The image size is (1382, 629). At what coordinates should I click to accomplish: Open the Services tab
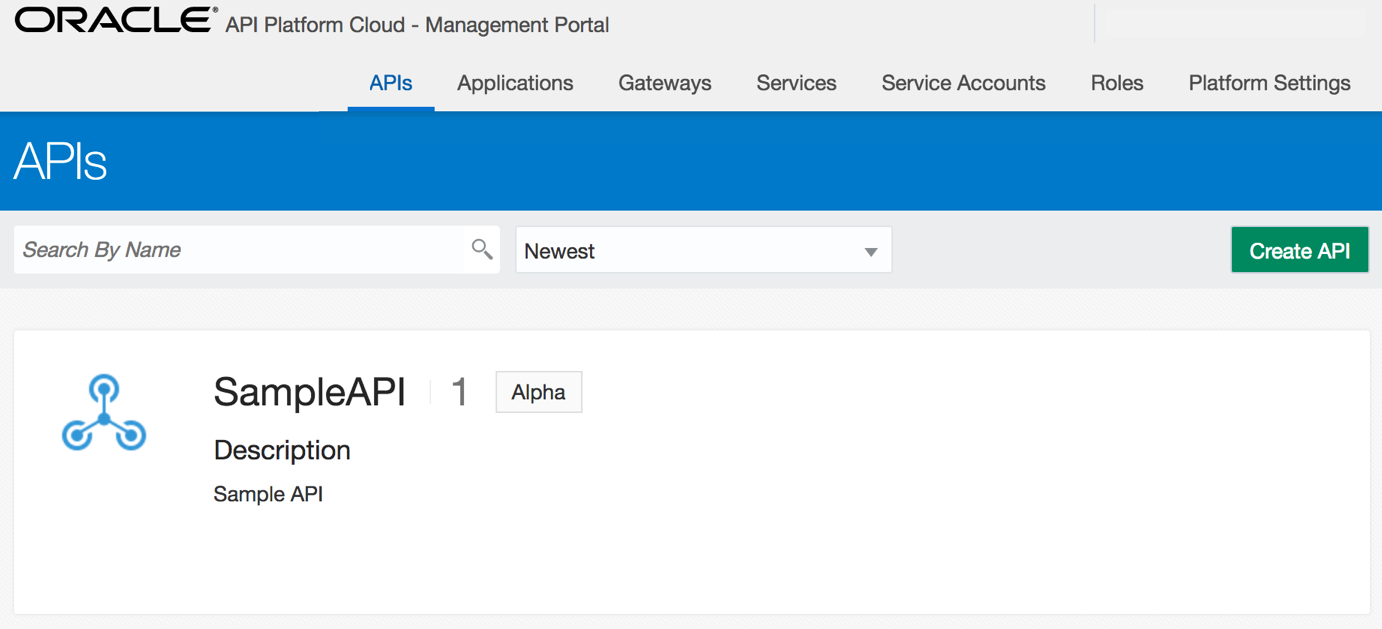click(796, 83)
